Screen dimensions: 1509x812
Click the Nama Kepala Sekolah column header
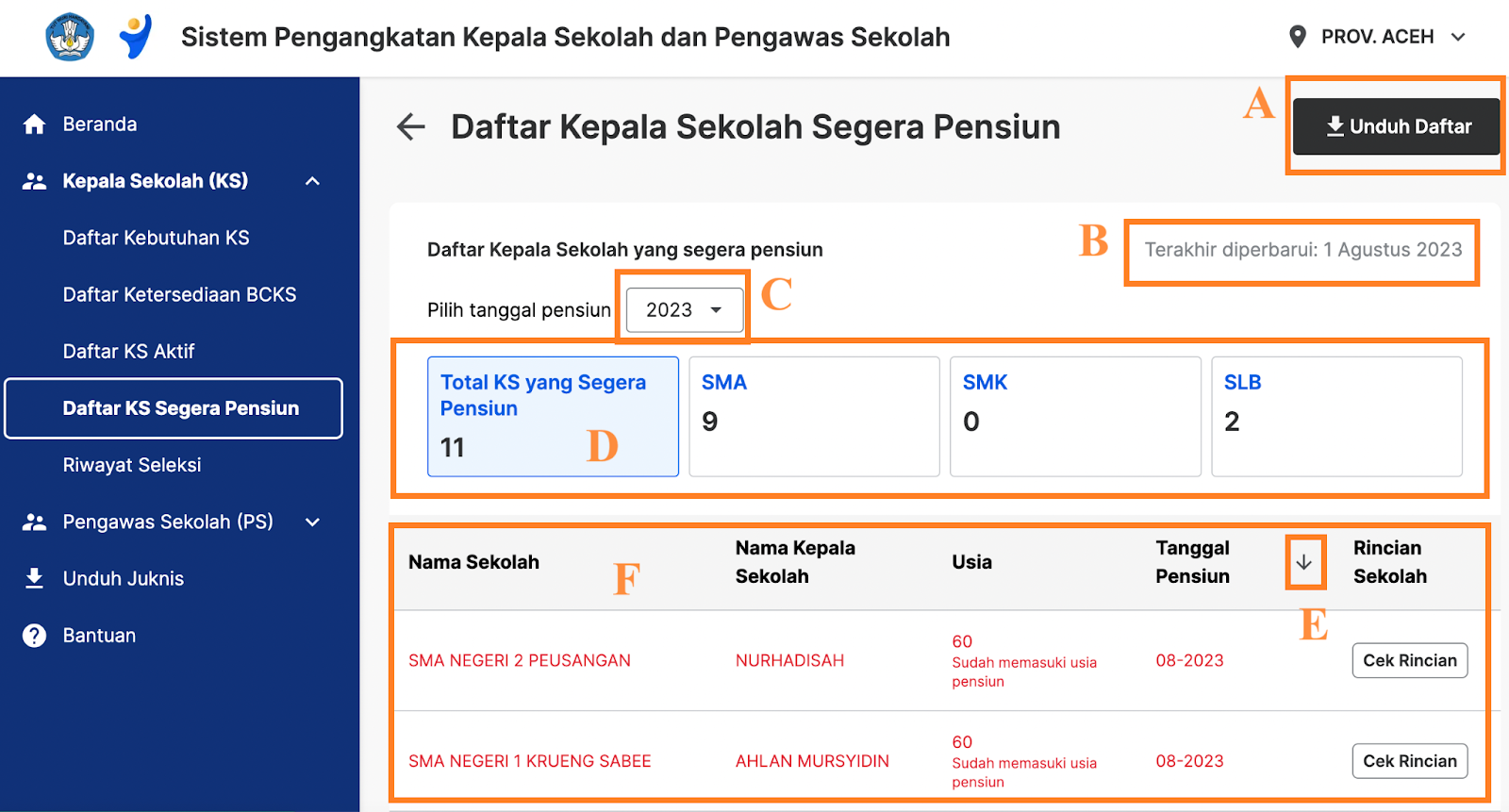[x=795, y=562]
